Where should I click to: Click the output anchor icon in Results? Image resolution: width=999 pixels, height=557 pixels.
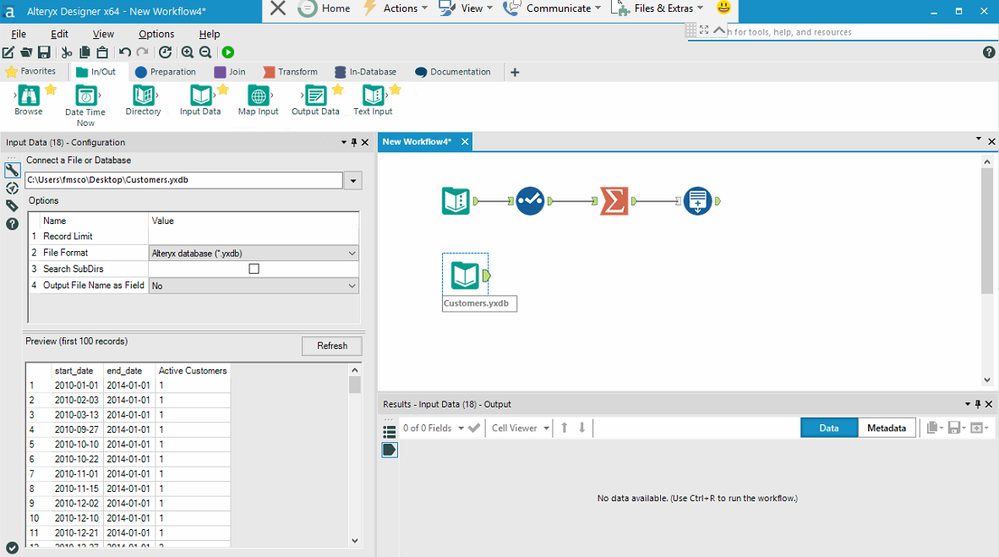pyautogui.click(x=389, y=450)
